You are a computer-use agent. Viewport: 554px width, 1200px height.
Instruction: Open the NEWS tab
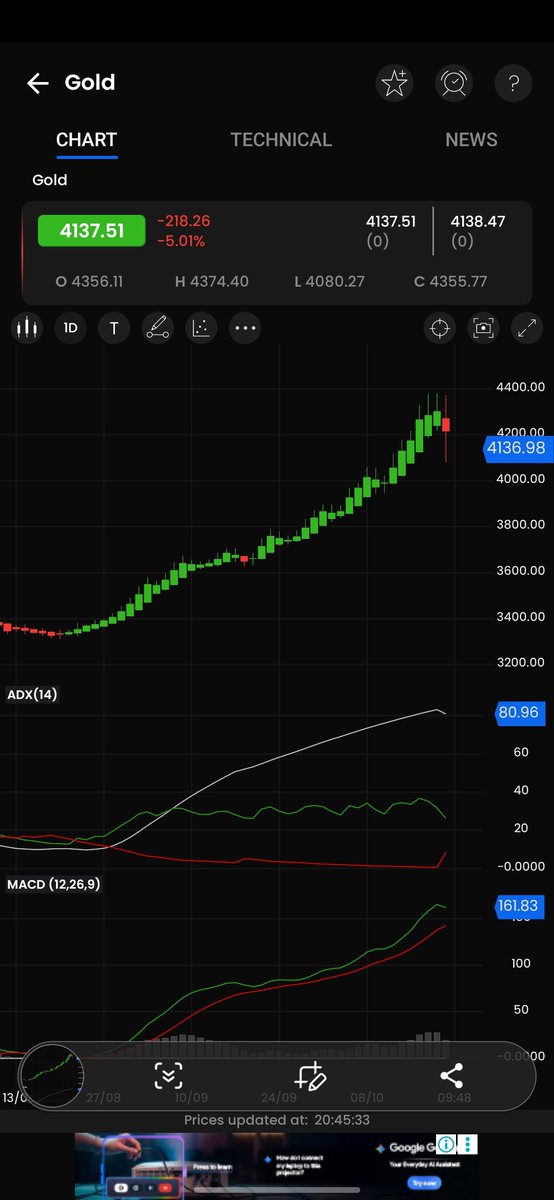[x=471, y=140]
